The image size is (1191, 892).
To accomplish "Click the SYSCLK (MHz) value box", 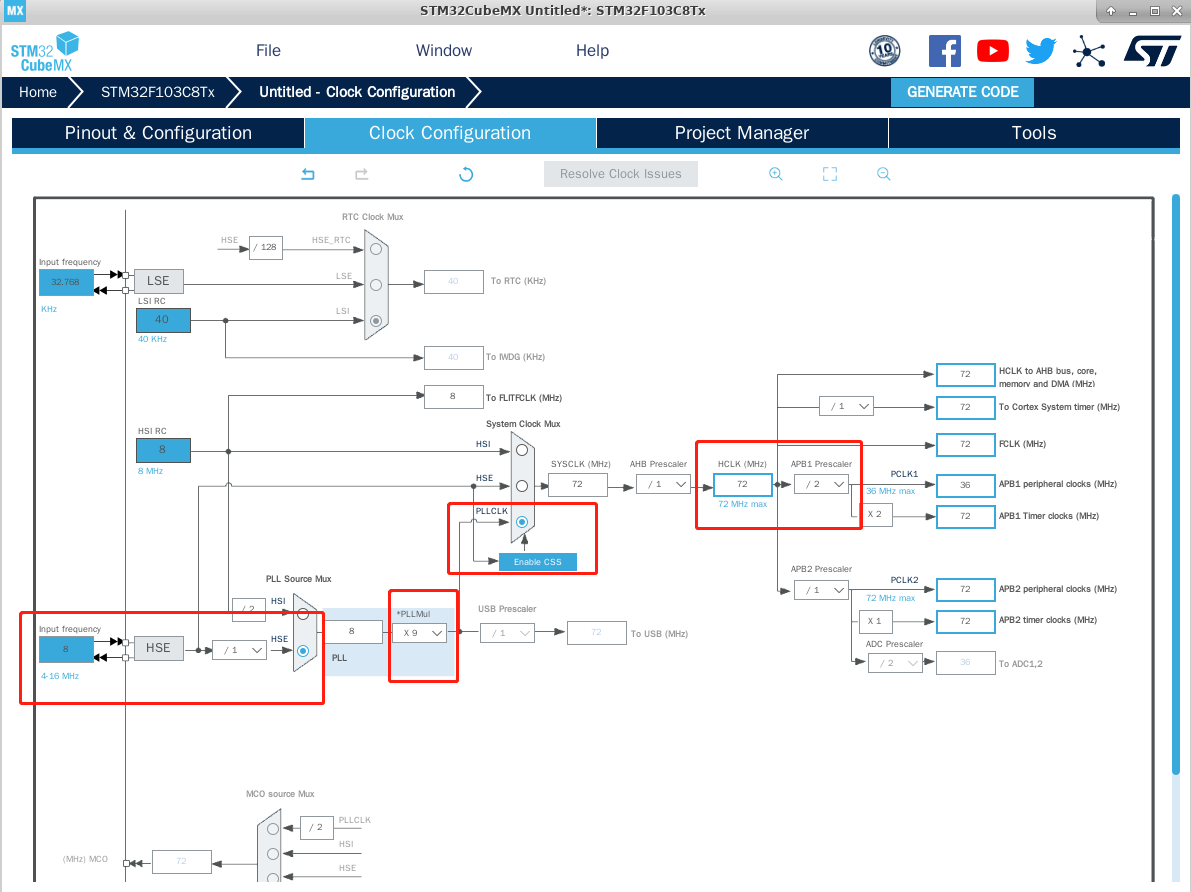I will pyautogui.click(x=577, y=484).
